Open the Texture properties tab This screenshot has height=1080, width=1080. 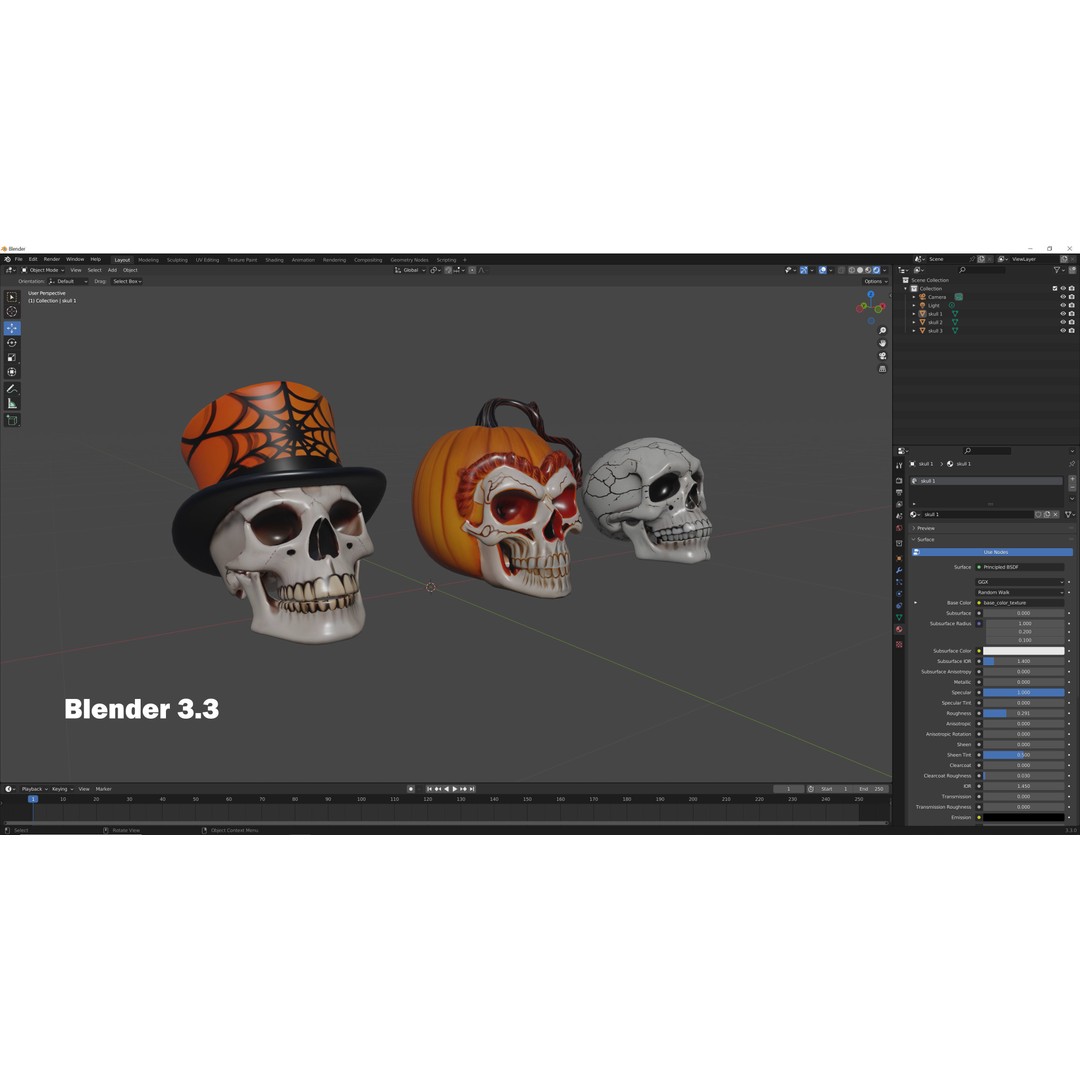(899, 644)
